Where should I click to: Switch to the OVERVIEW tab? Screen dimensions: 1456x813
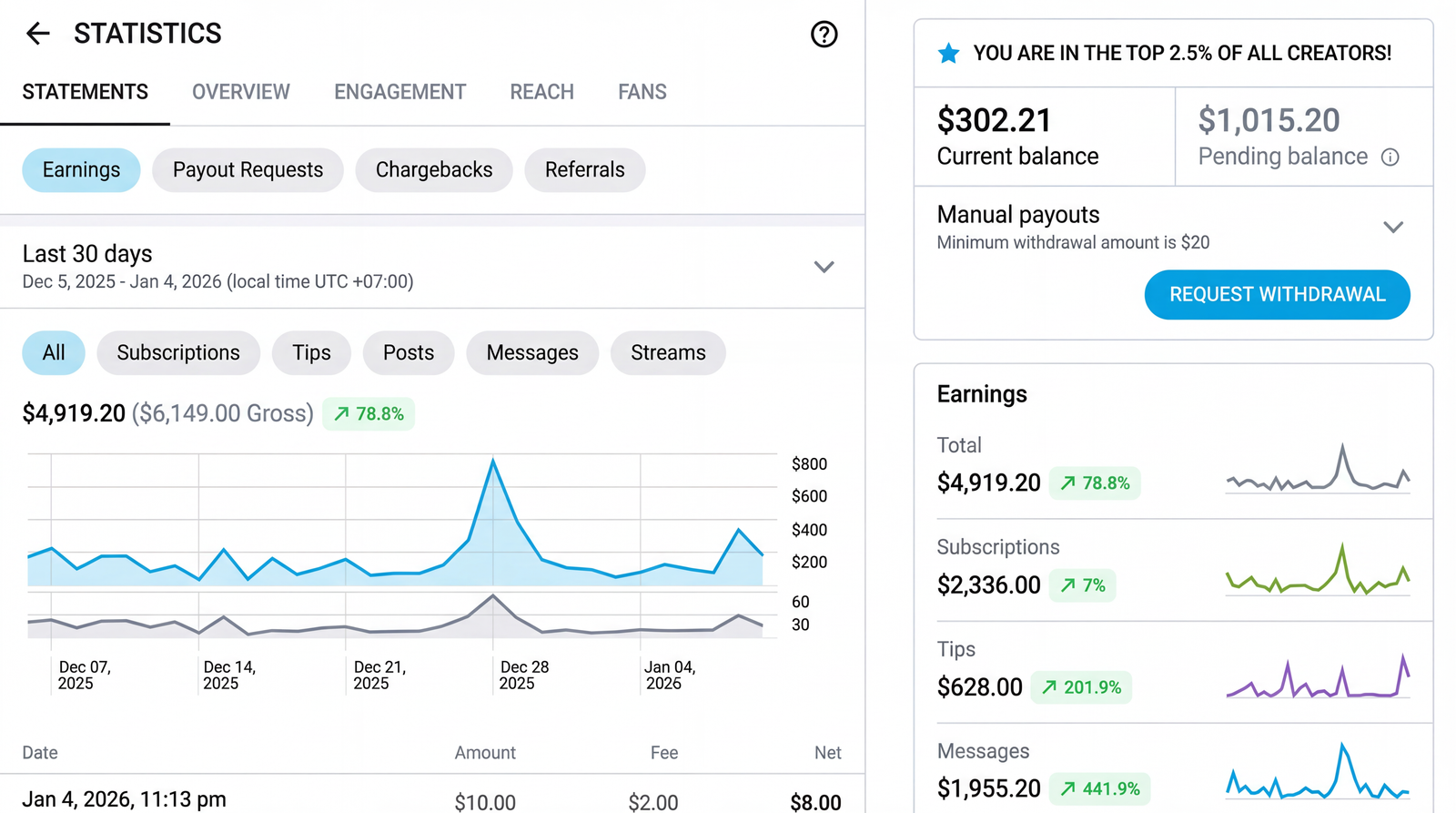click(240, 92)
